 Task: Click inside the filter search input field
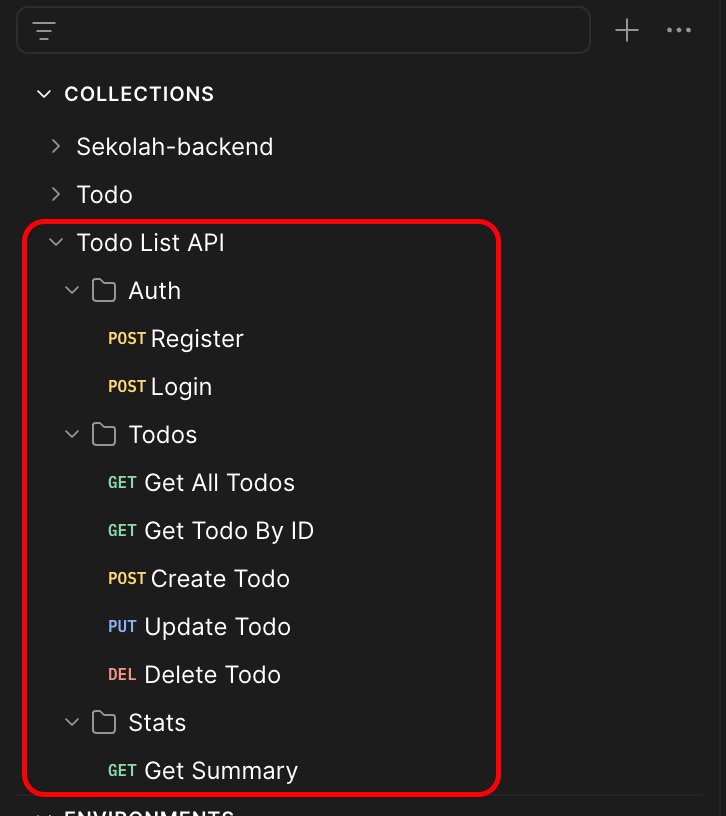[323, 30]
